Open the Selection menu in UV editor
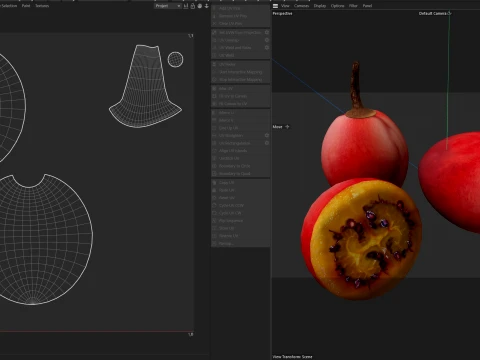The height and width of the screenshot is (360, 480). [x=9, y=6]
